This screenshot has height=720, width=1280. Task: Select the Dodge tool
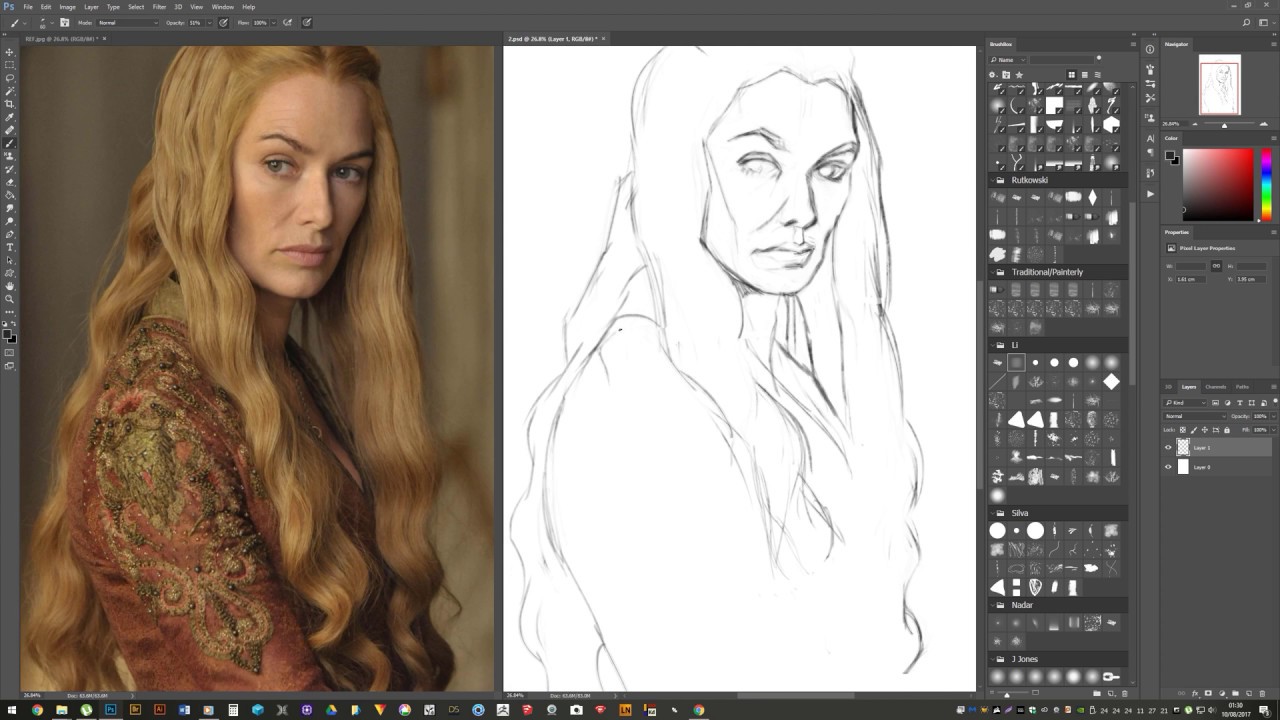10,221
